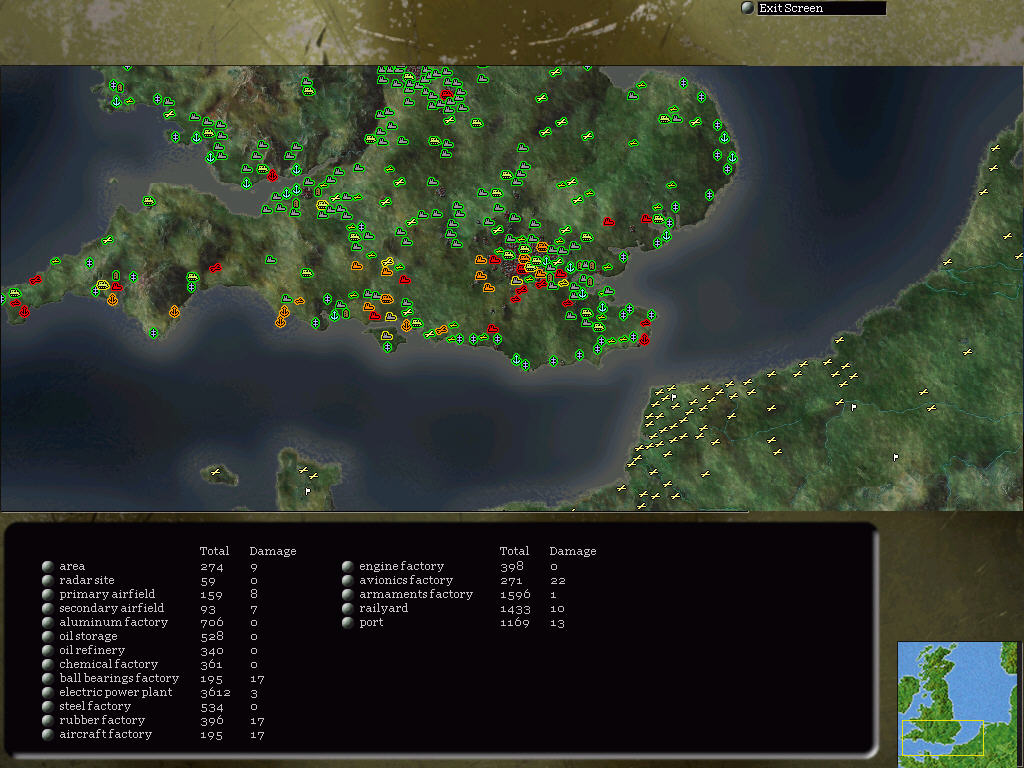Click the oil storage total 528
1024x768 pixels.
point(212,636)
